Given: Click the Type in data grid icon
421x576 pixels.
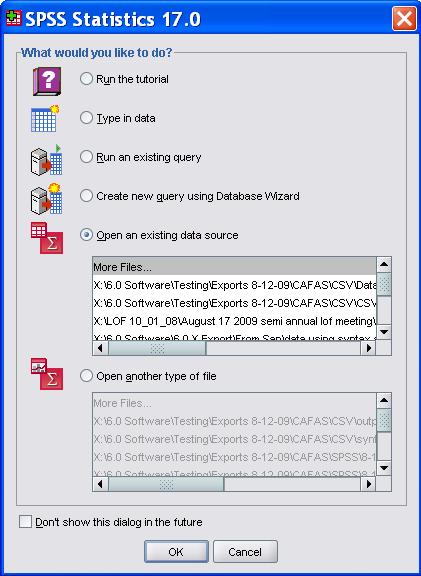Looking at the screenshot, I should click(45, 119).
